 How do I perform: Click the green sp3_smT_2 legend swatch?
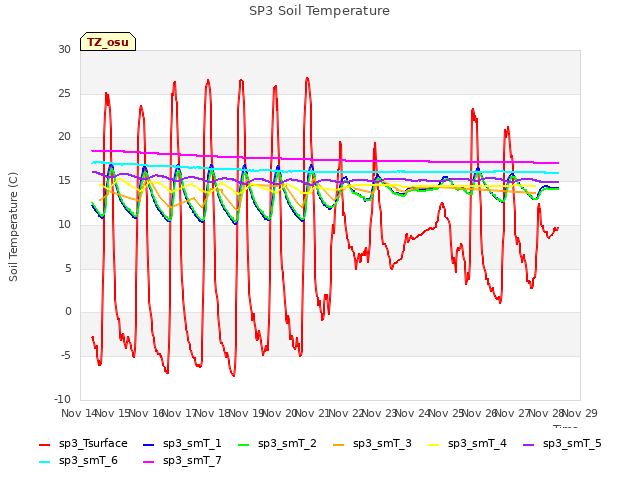pos(244,444)
